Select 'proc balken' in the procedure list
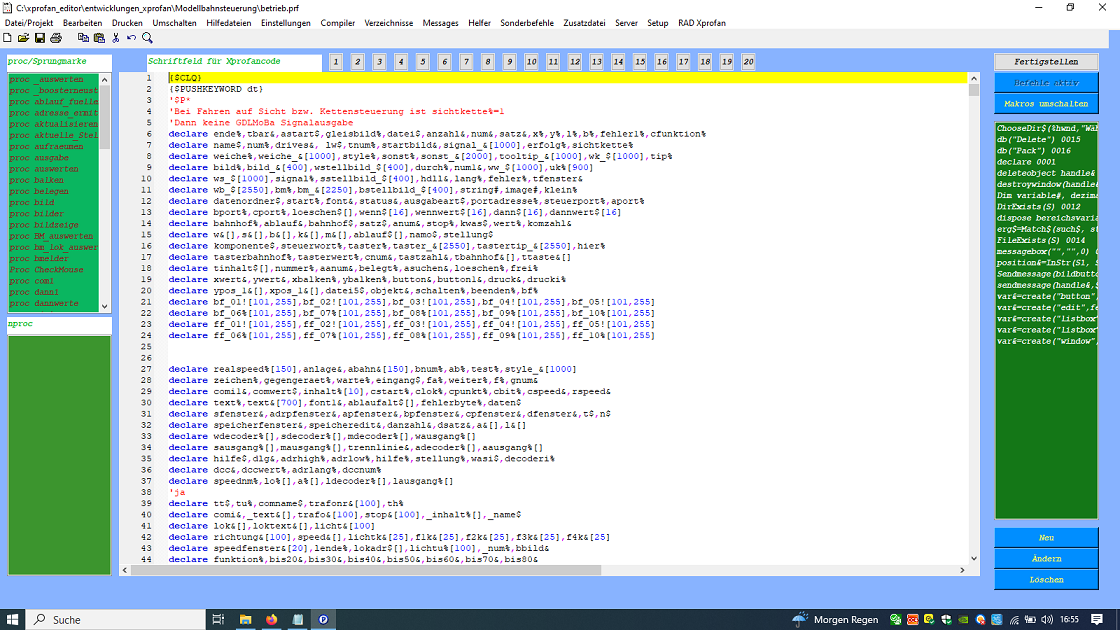The height and width of the screenshot is (630, 1120). [54, 180]
